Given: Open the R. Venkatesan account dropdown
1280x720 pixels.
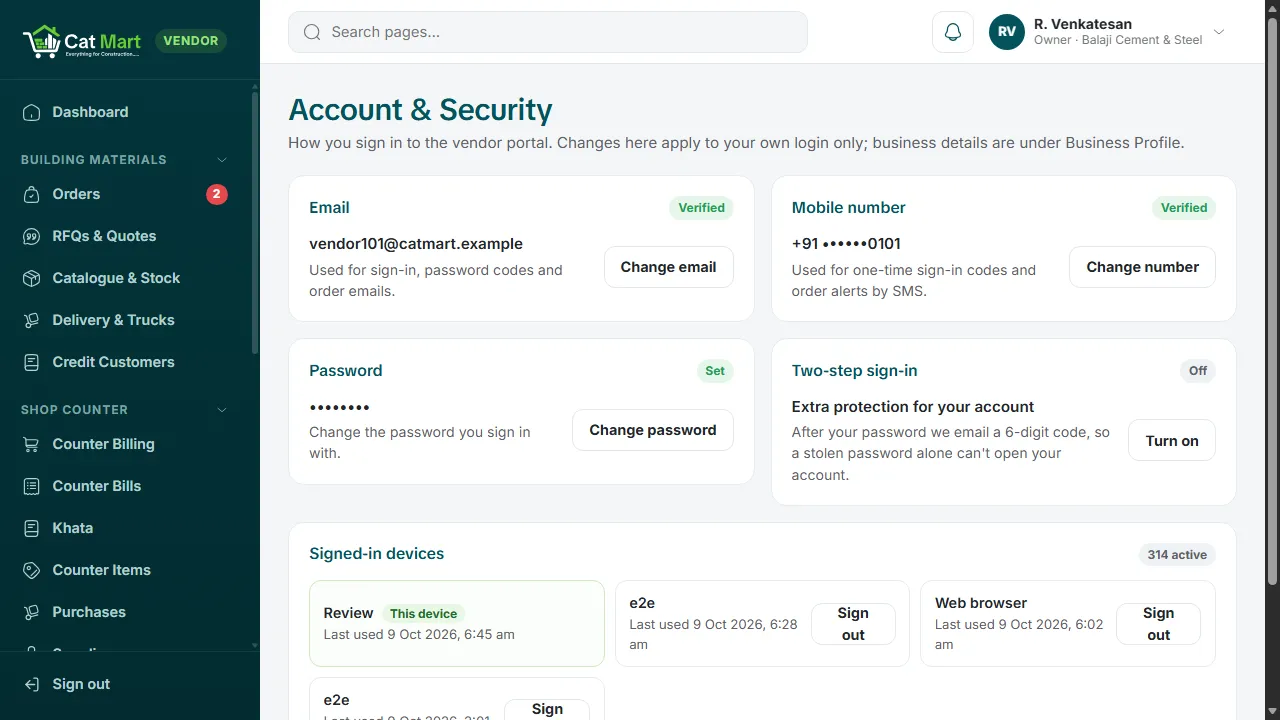Looking at the screenshot, I should [x=1107, y=32].
